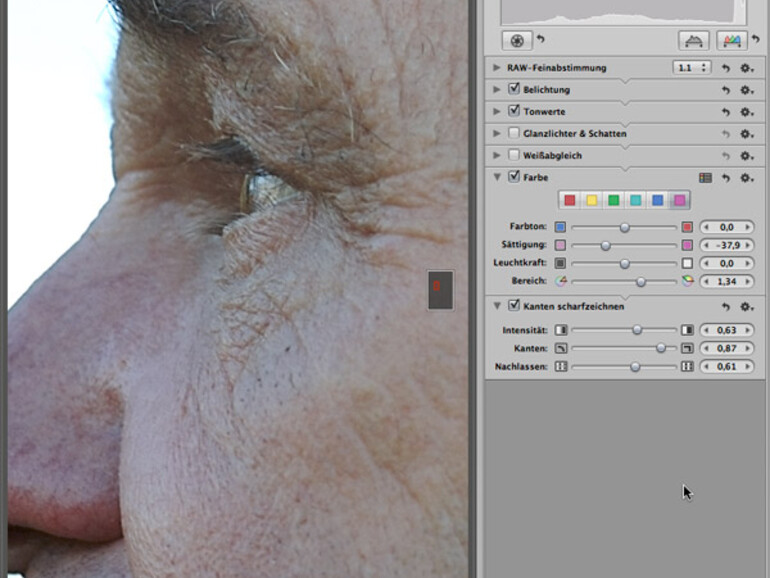The image size is (770, 578).
Task: Open the gear menu for RAW-Feinabstimmung
Action: 746,68
